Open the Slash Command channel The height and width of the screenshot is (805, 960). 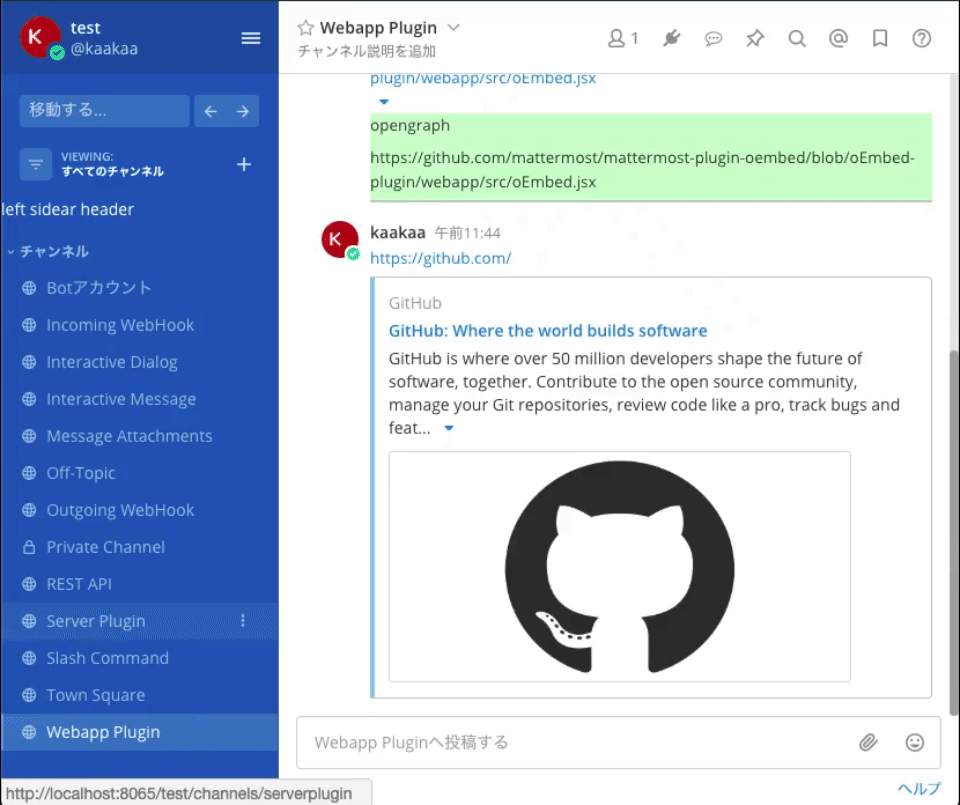(140, 658)
